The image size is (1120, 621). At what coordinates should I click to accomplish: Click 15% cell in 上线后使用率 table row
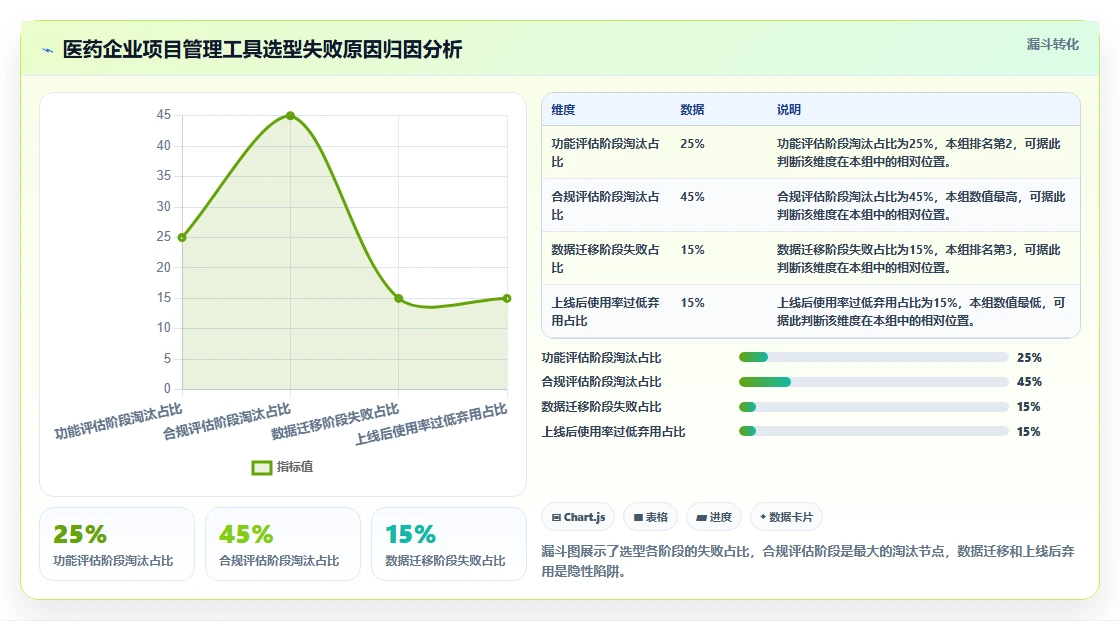point(692,302)
